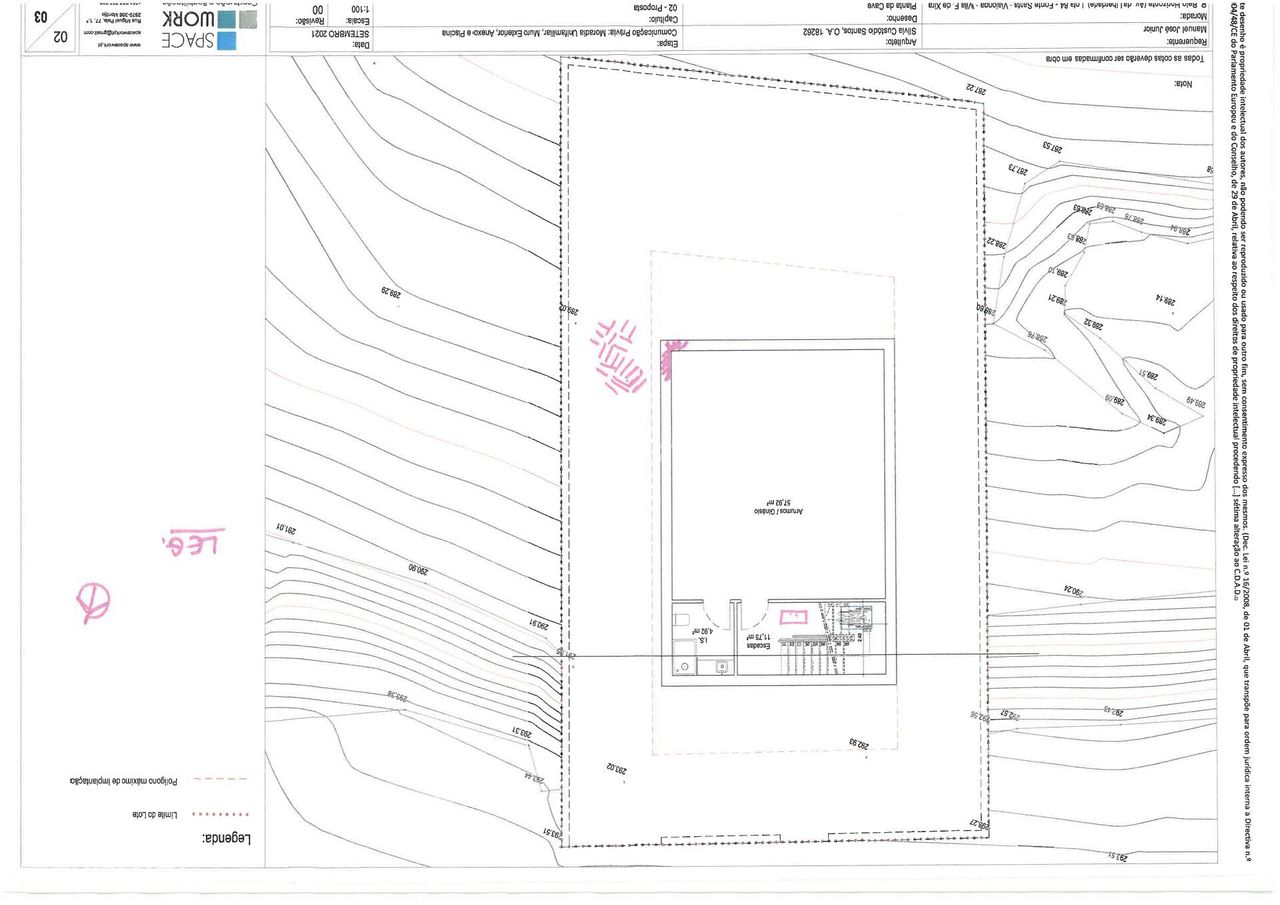
Task: Click the elevation label '287.22'
Action: (x=976, y=90)
